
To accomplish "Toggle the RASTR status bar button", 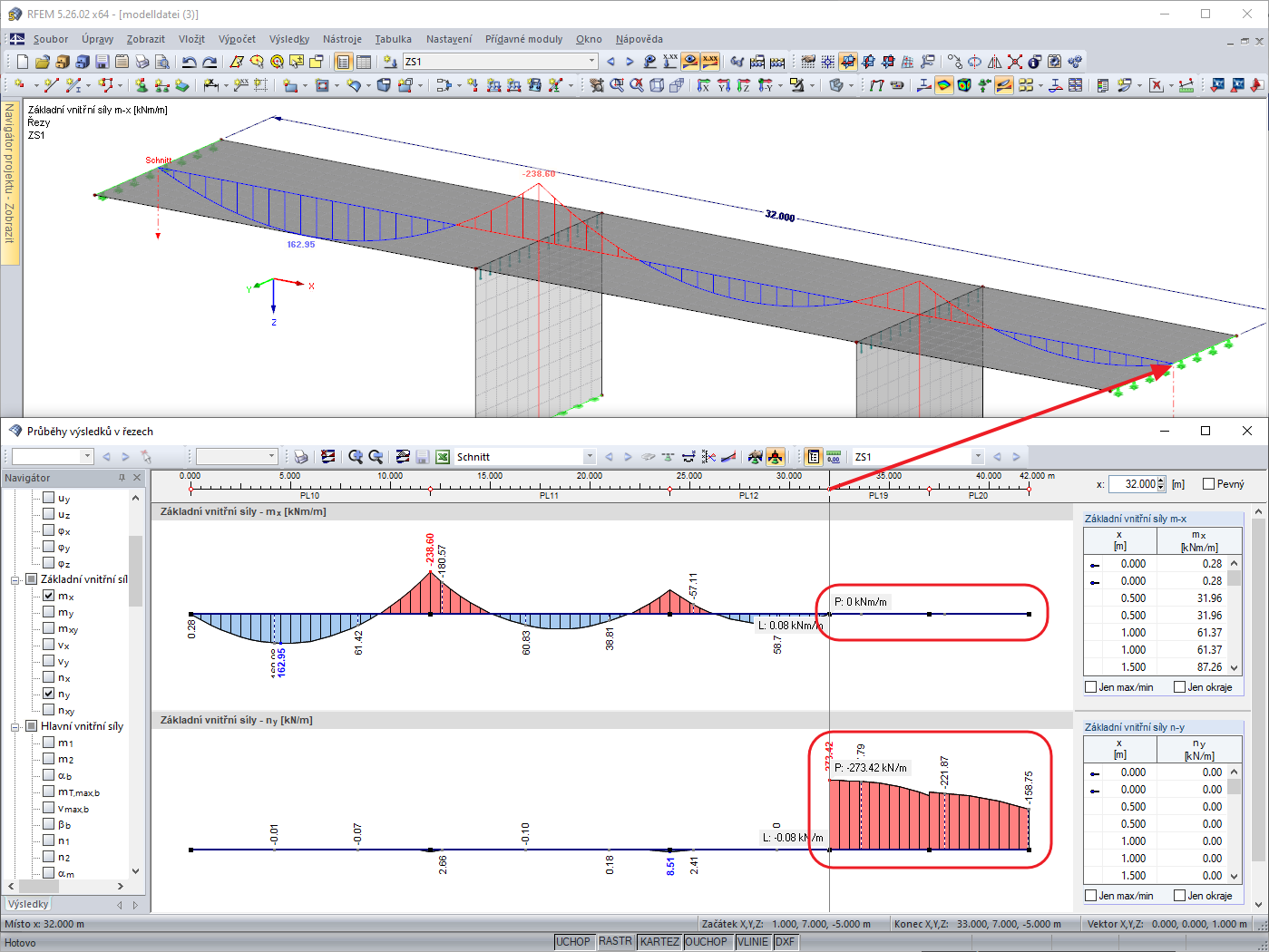I will tap(615, 942).
